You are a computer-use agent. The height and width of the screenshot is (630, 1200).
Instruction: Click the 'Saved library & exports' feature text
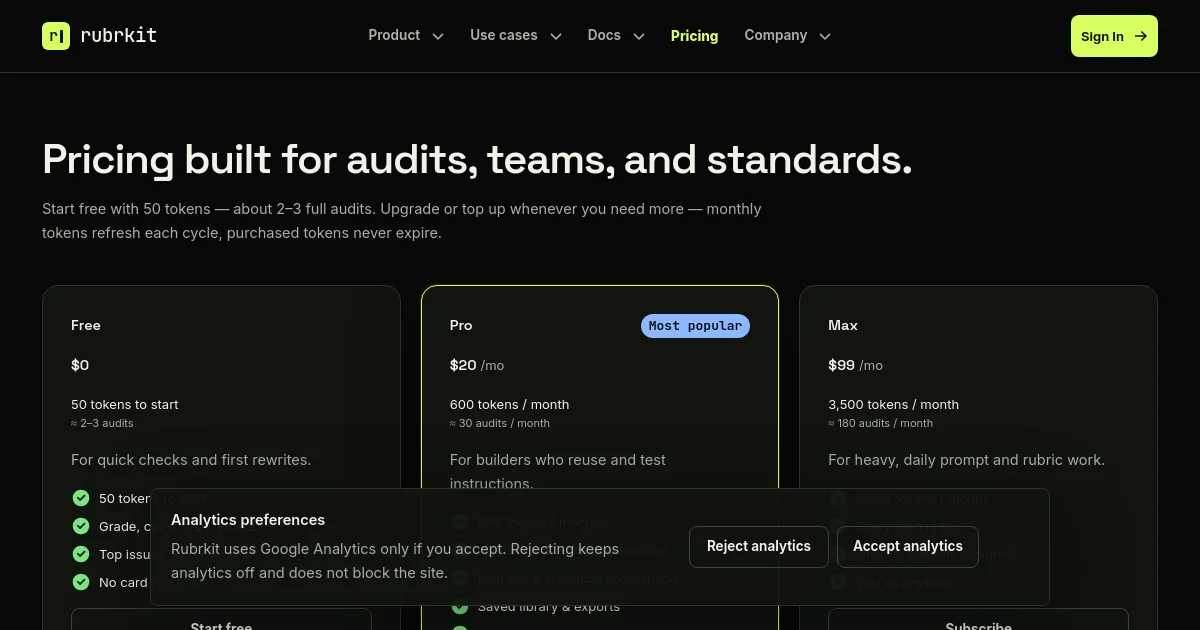[x=549, y=607]
